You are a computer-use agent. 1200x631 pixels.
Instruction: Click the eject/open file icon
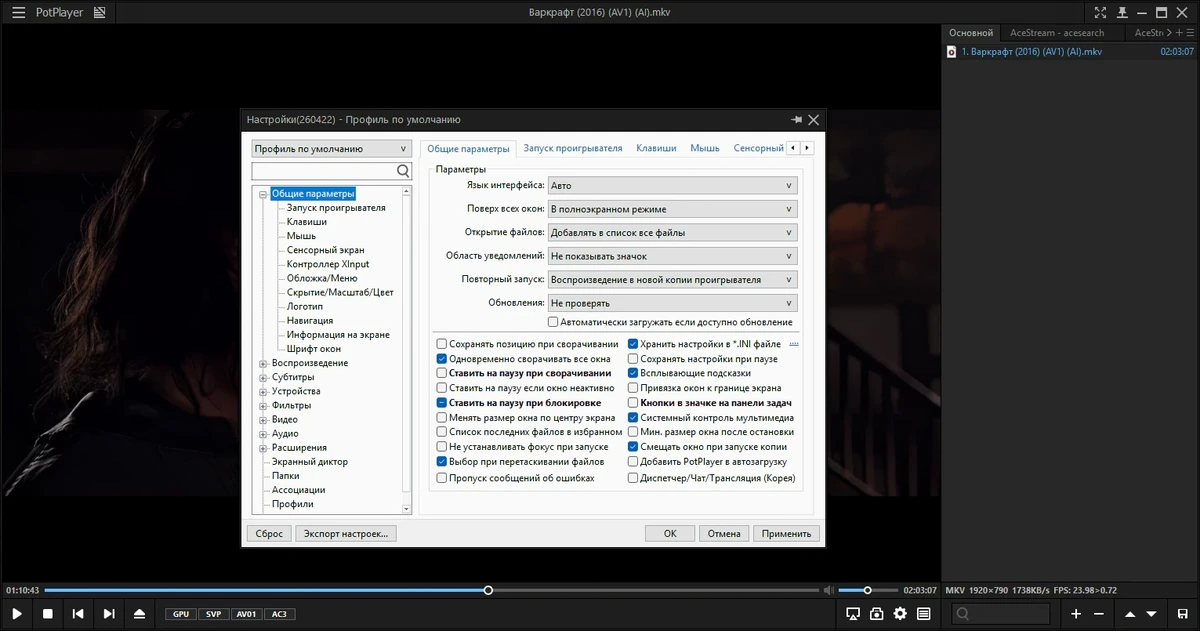140,614
